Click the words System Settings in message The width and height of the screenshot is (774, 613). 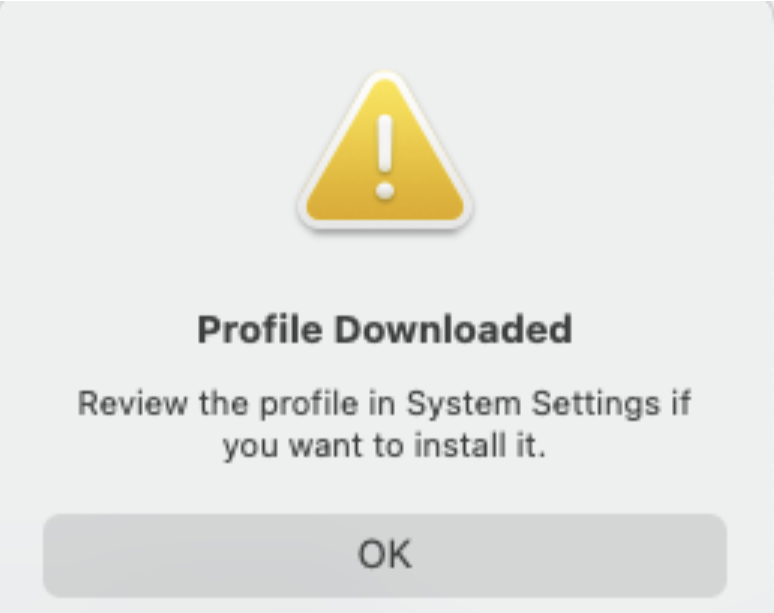533,405
